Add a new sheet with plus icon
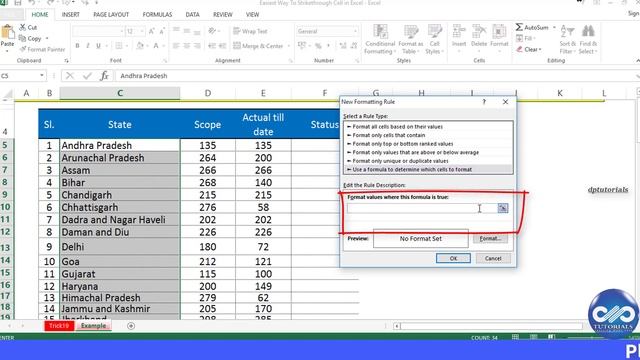This screenshot has width=640, height=360. 131,326
